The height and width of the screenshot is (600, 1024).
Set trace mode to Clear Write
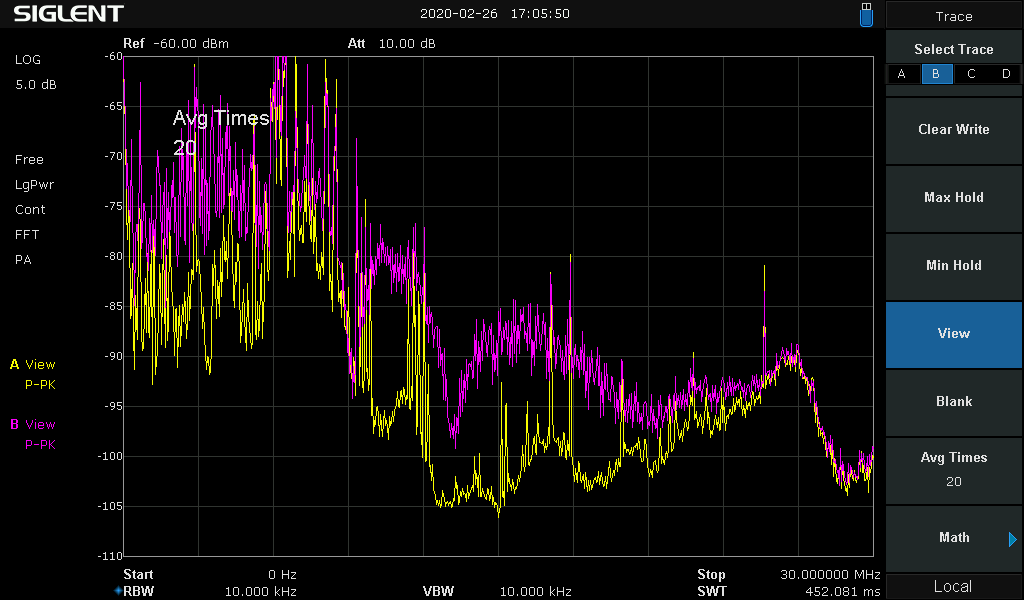(953, 130)
